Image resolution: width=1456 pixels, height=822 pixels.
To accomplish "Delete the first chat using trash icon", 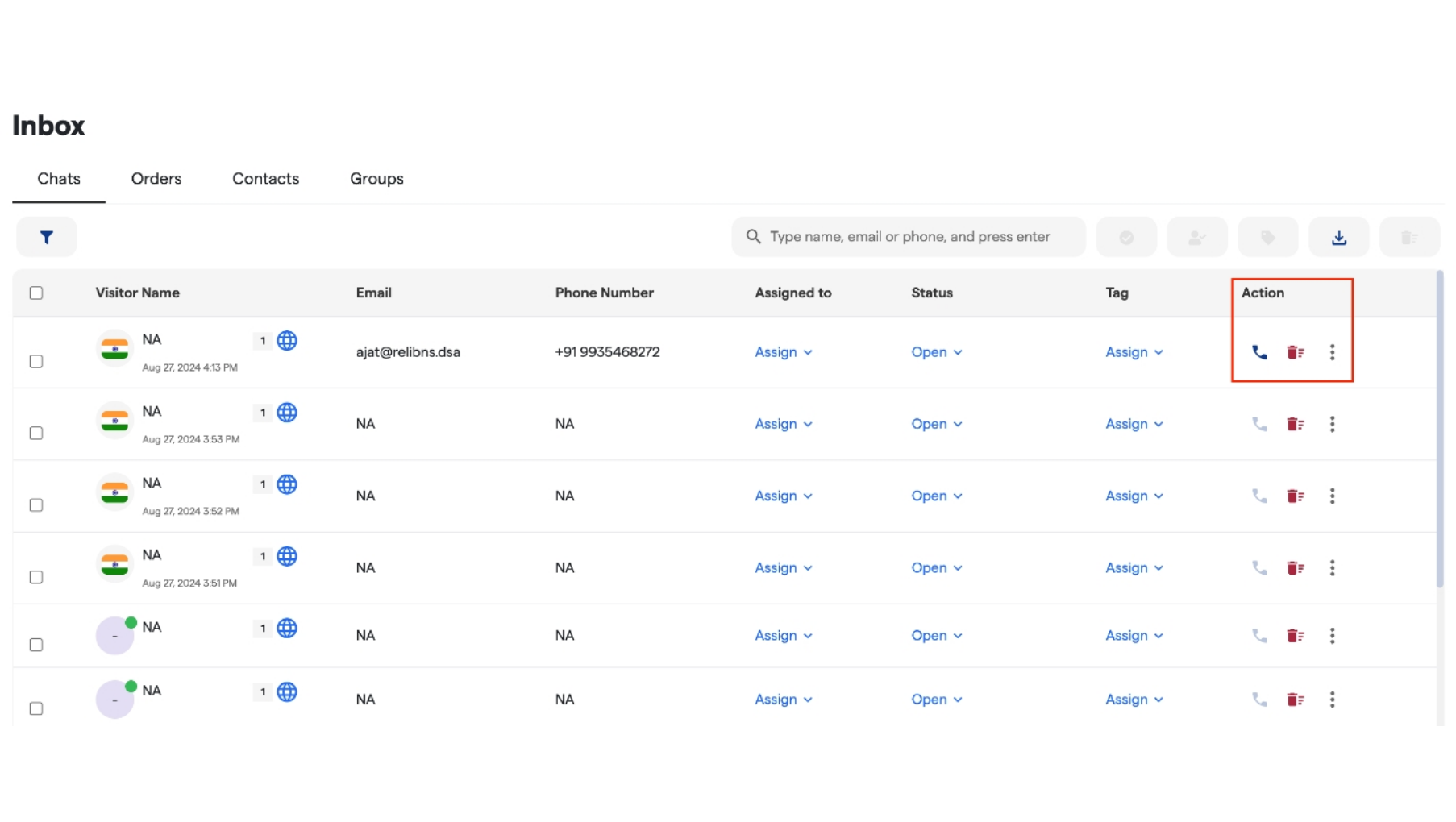I will coord(1295,352).
